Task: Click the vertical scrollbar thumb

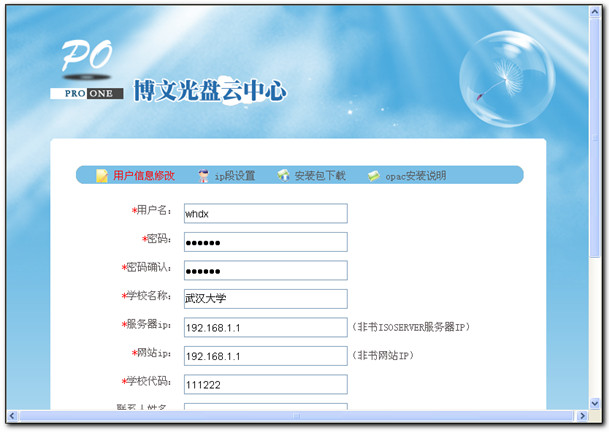Action: (x=595, y=137)
